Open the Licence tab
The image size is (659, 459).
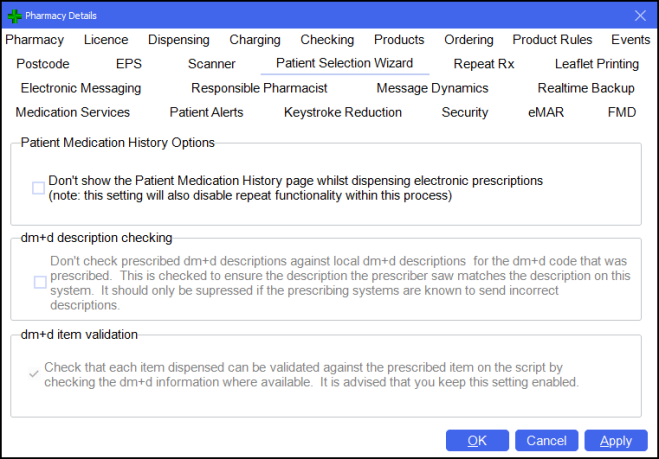(106, 40)
